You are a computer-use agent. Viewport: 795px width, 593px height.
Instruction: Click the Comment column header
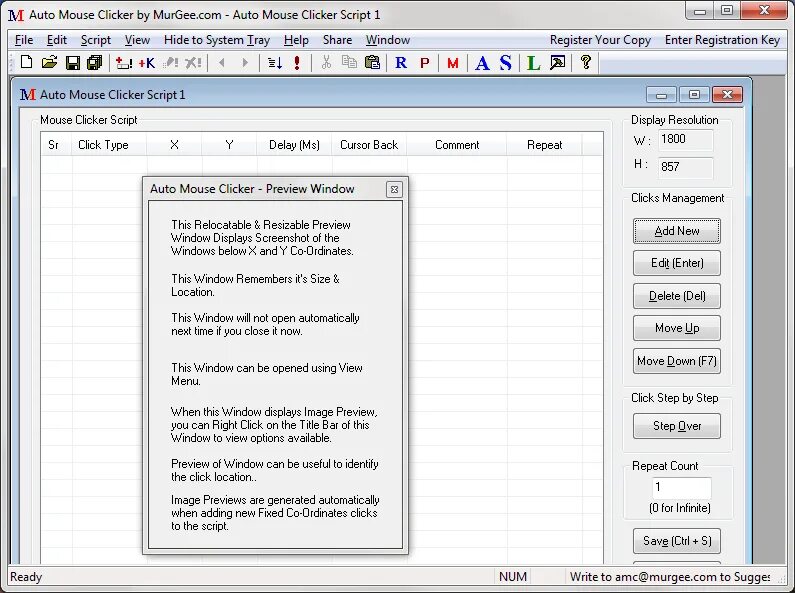coord(457,145)
